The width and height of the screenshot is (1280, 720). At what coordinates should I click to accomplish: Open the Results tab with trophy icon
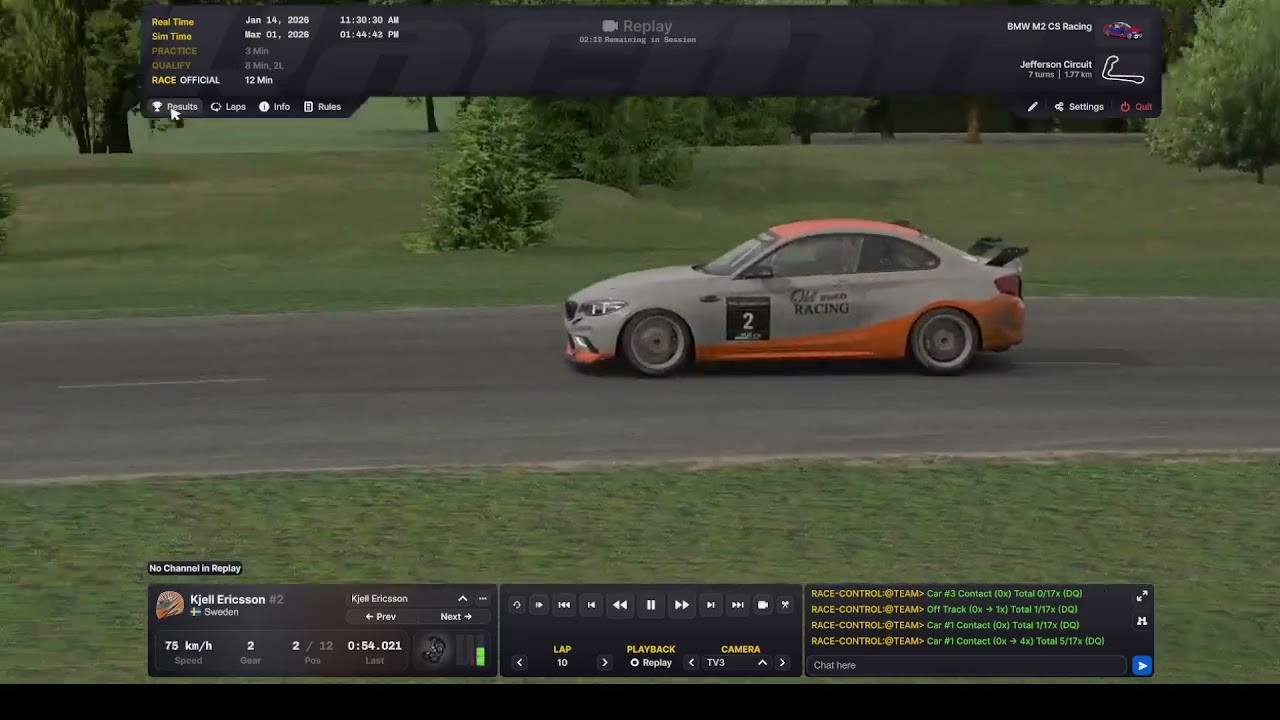175,107
